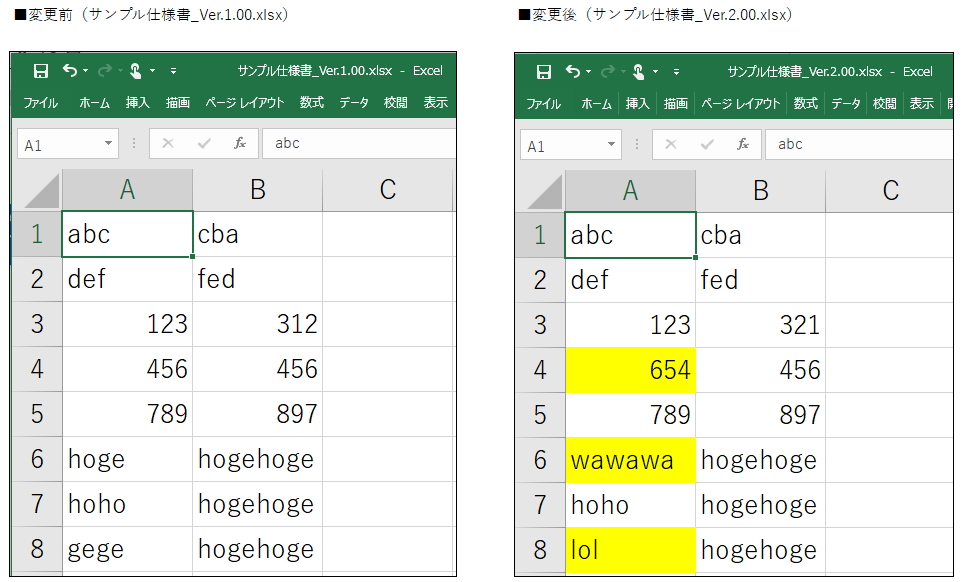Click Save icon in Ver.2.00 window
The width and height of the screenshot is (962, 582).
pyautogui.click(x=544, y=72)
